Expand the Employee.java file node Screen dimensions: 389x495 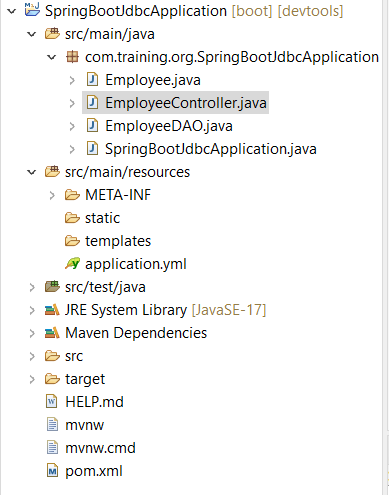coord(72,80)
